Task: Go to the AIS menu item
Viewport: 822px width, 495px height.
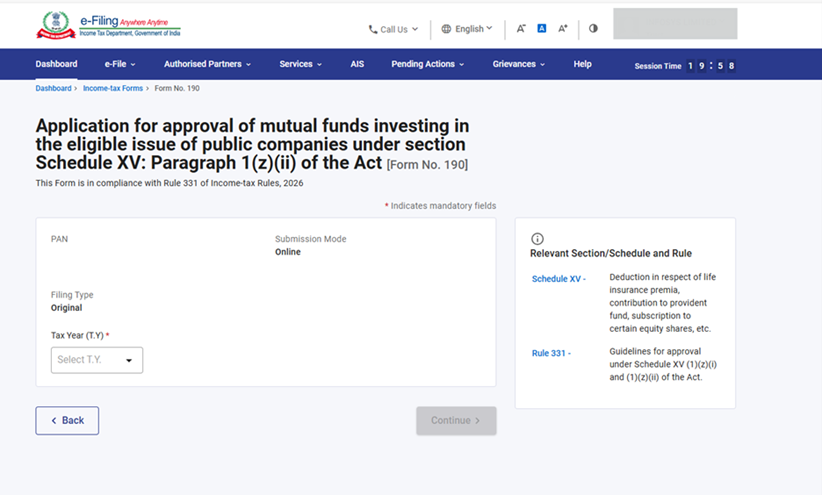Action: click(357, 64)
